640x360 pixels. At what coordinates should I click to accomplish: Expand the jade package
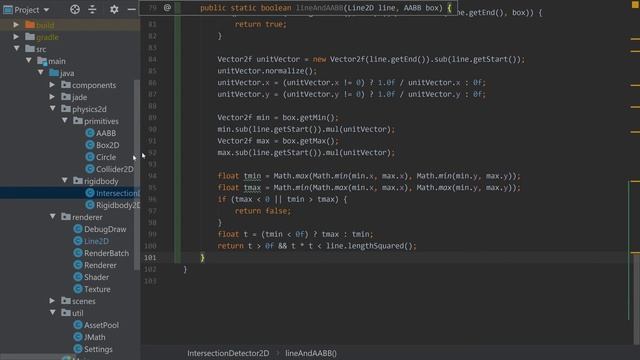(52, 97)
